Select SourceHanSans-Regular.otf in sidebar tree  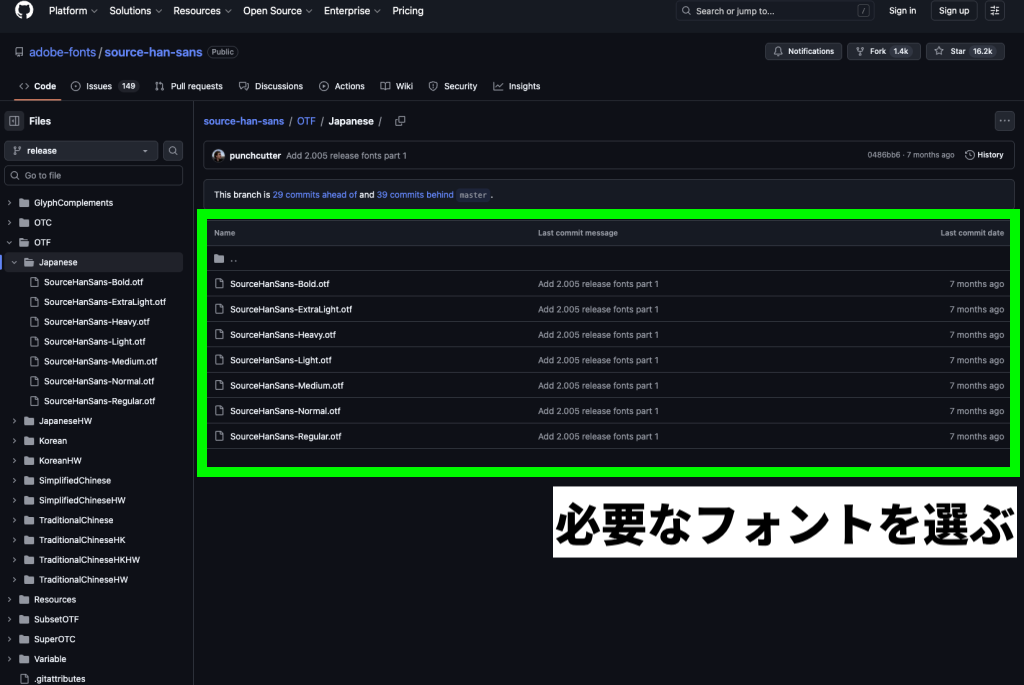coord(99,401)
